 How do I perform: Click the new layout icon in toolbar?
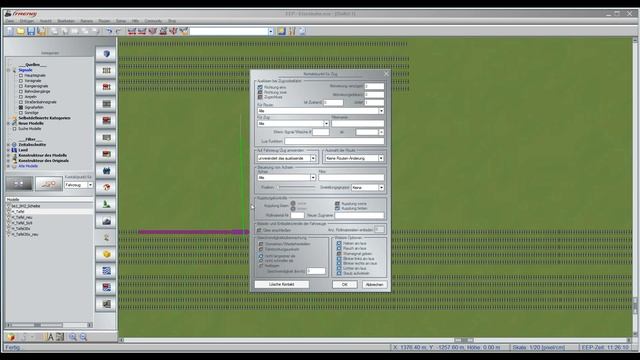[10, 31]
